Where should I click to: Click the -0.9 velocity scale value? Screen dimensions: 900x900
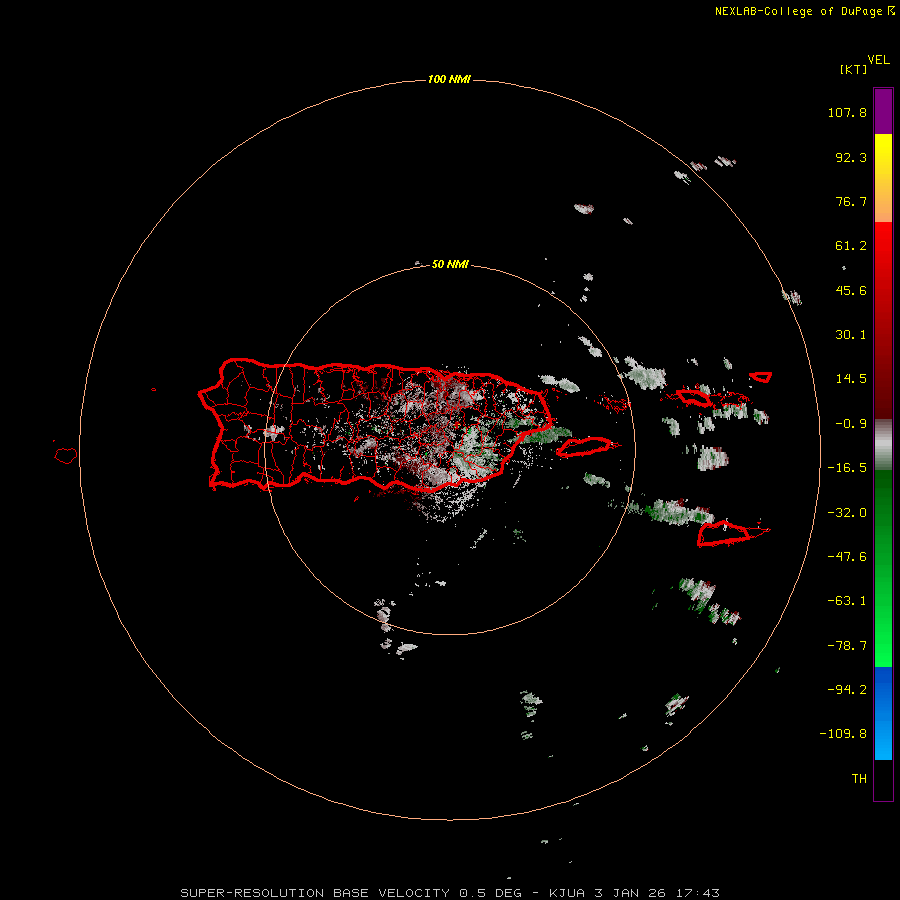pyautogui.click(x=851, y=424)
